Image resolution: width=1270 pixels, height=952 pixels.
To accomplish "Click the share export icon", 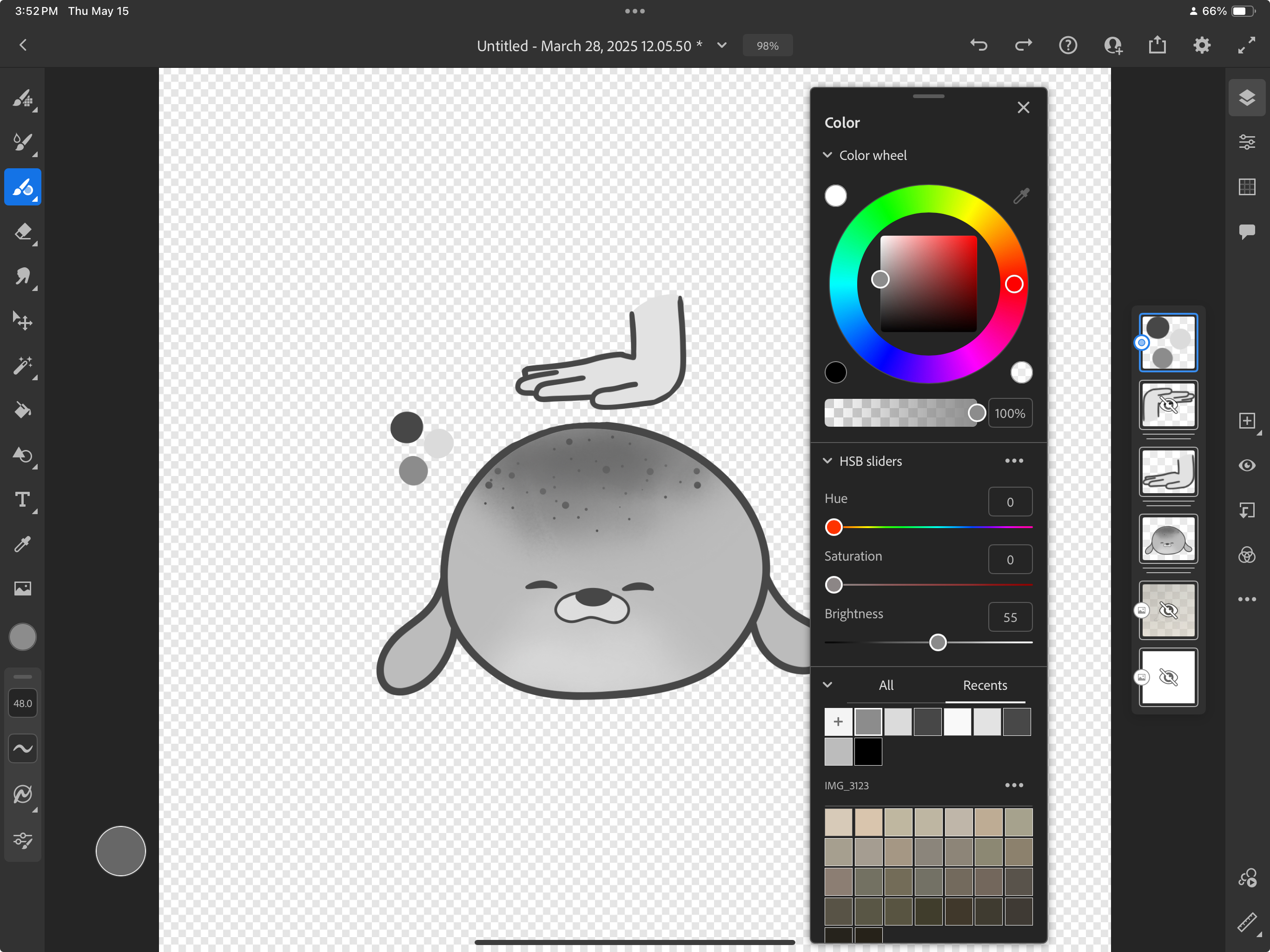I will (x=1157, y=46).
